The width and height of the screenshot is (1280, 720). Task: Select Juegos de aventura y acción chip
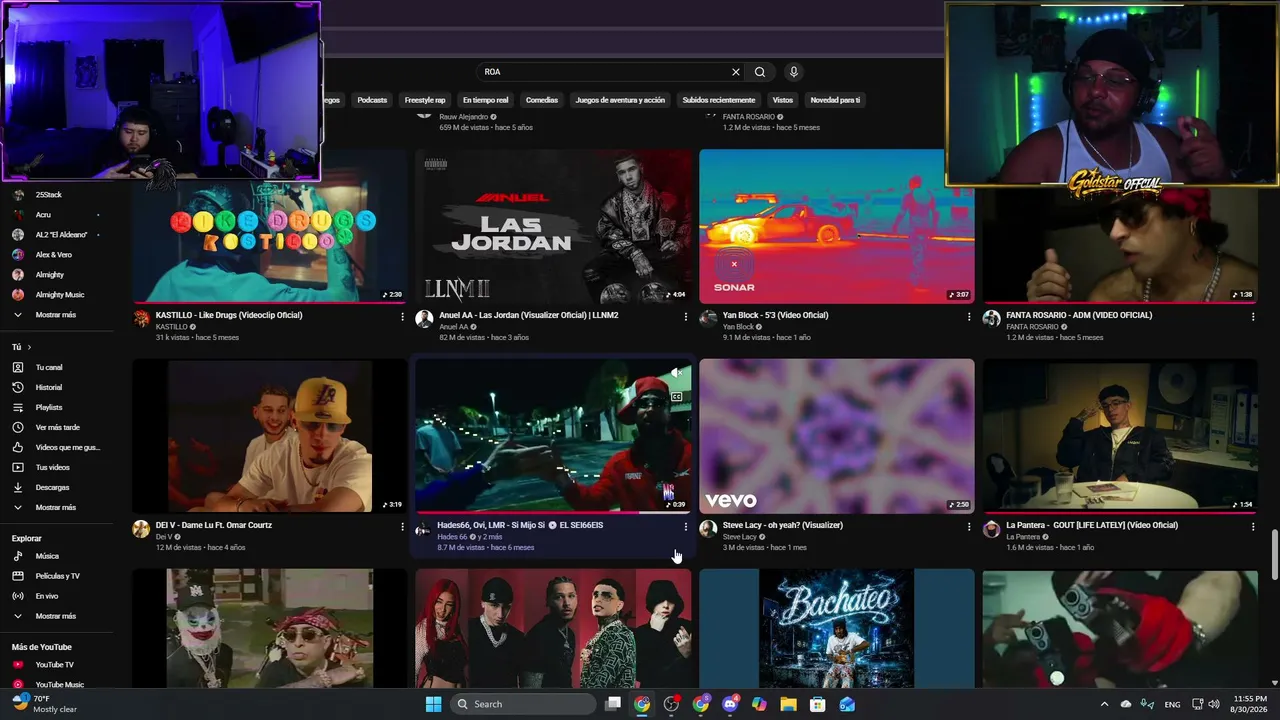(x=620, y=100)
